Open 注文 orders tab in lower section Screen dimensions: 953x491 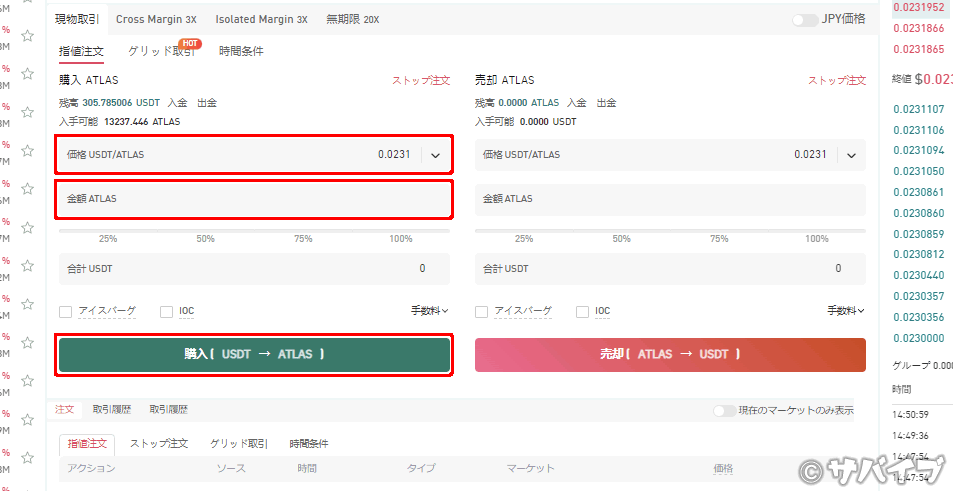pos(64,410)
